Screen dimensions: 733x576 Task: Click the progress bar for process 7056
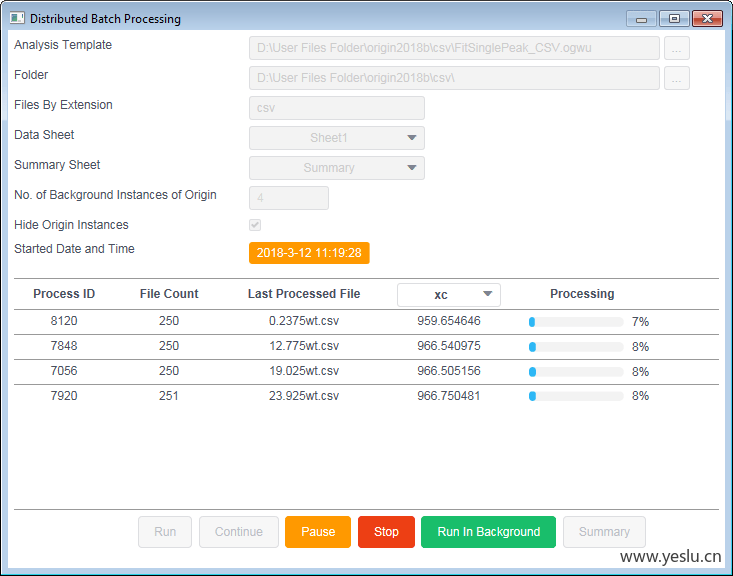[x=576, y=372]
